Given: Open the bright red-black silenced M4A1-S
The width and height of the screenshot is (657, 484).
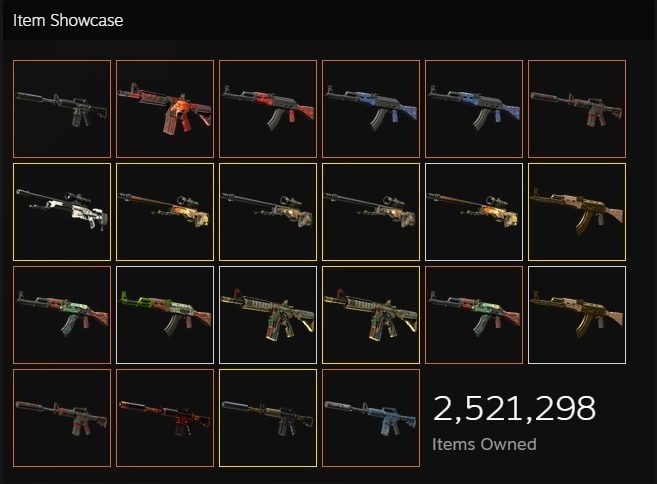Looking at the screenshot, I should tap(165, 418).
